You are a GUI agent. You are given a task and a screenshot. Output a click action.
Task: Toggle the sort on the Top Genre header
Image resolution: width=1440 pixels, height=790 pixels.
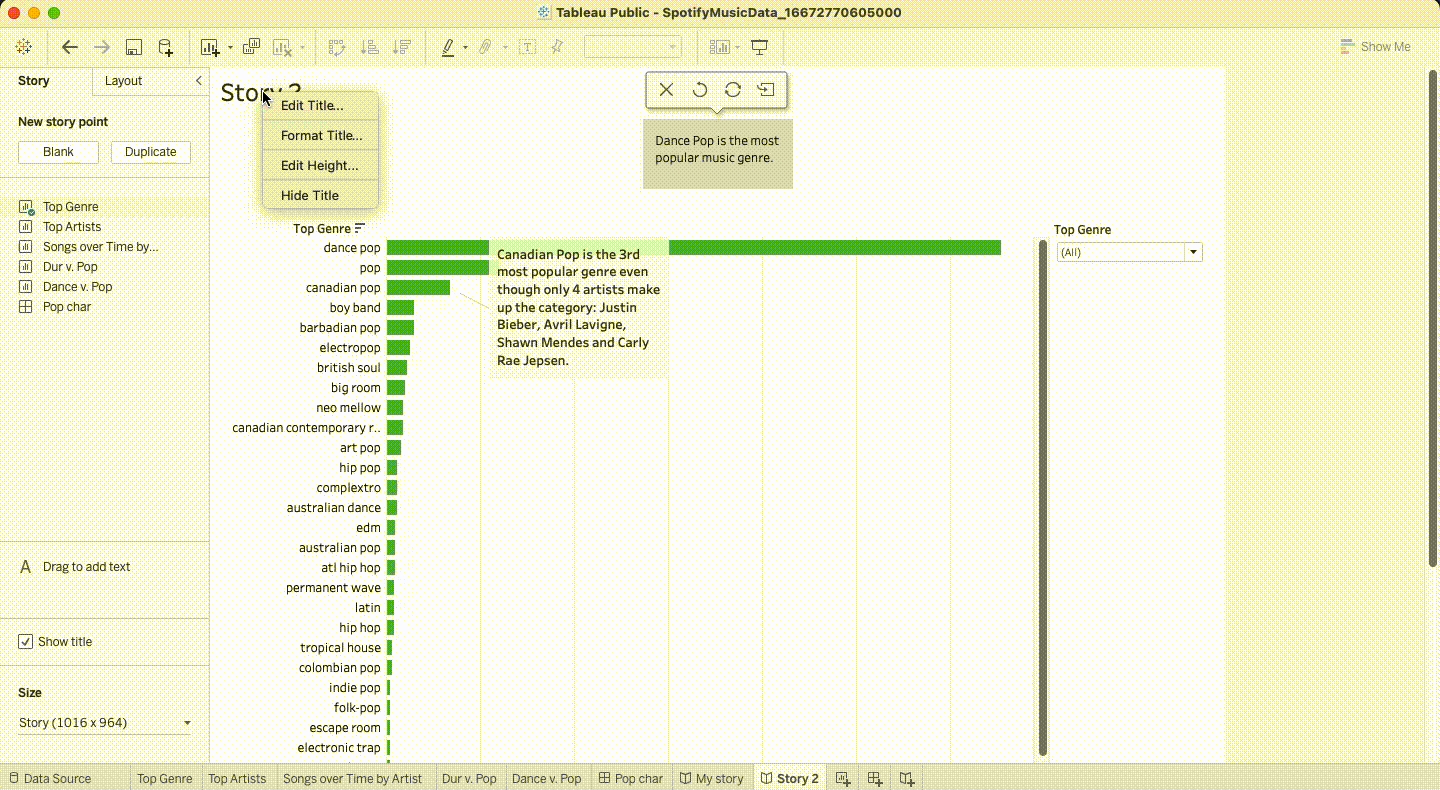coord(358,228)
